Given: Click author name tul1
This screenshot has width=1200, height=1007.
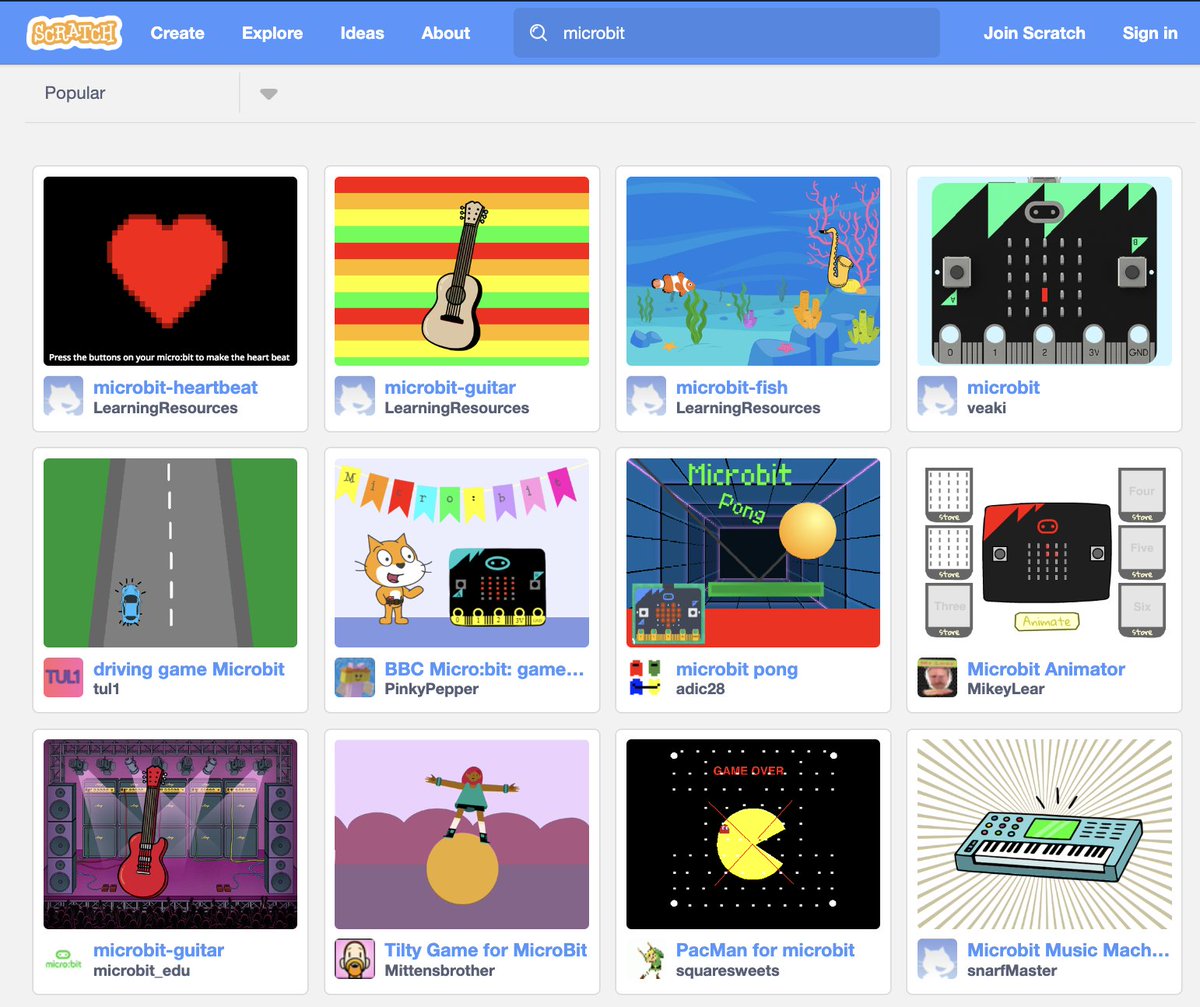Looking at the screenshot, I should tap(106, 689).
